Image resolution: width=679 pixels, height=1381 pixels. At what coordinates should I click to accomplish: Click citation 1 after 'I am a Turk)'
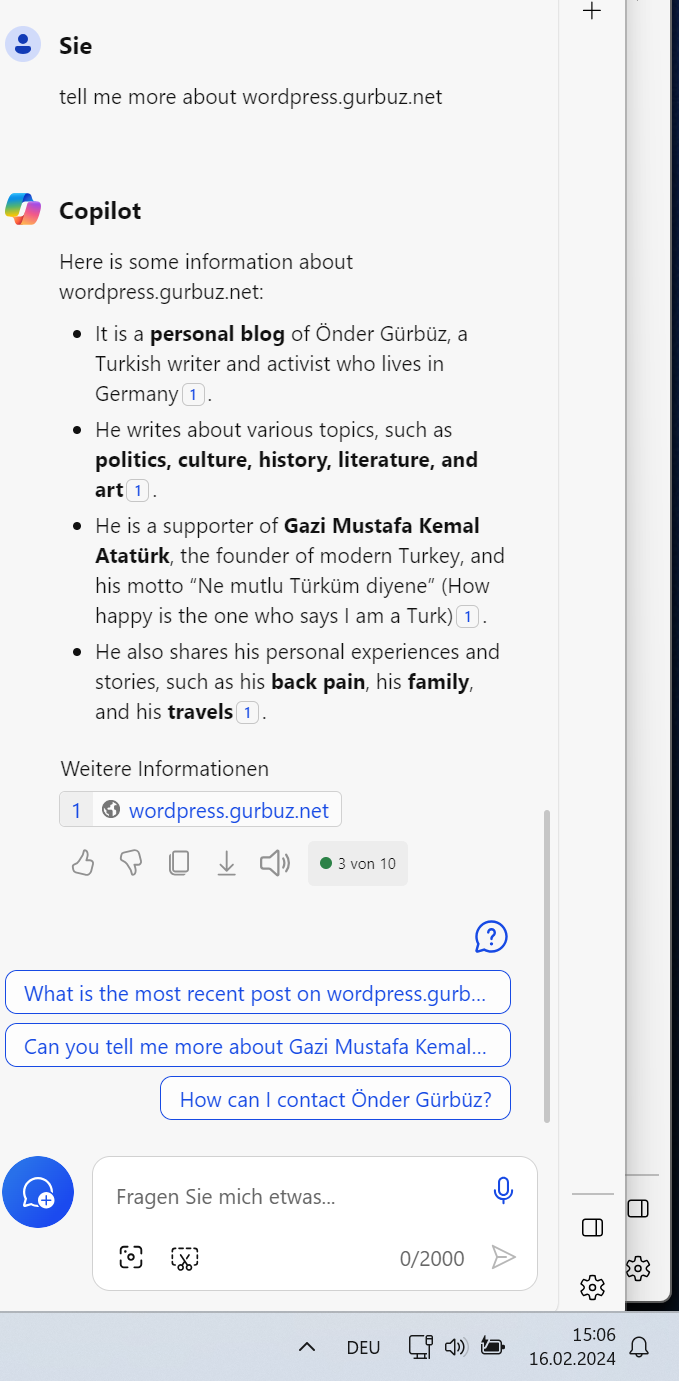coord(468,617)
